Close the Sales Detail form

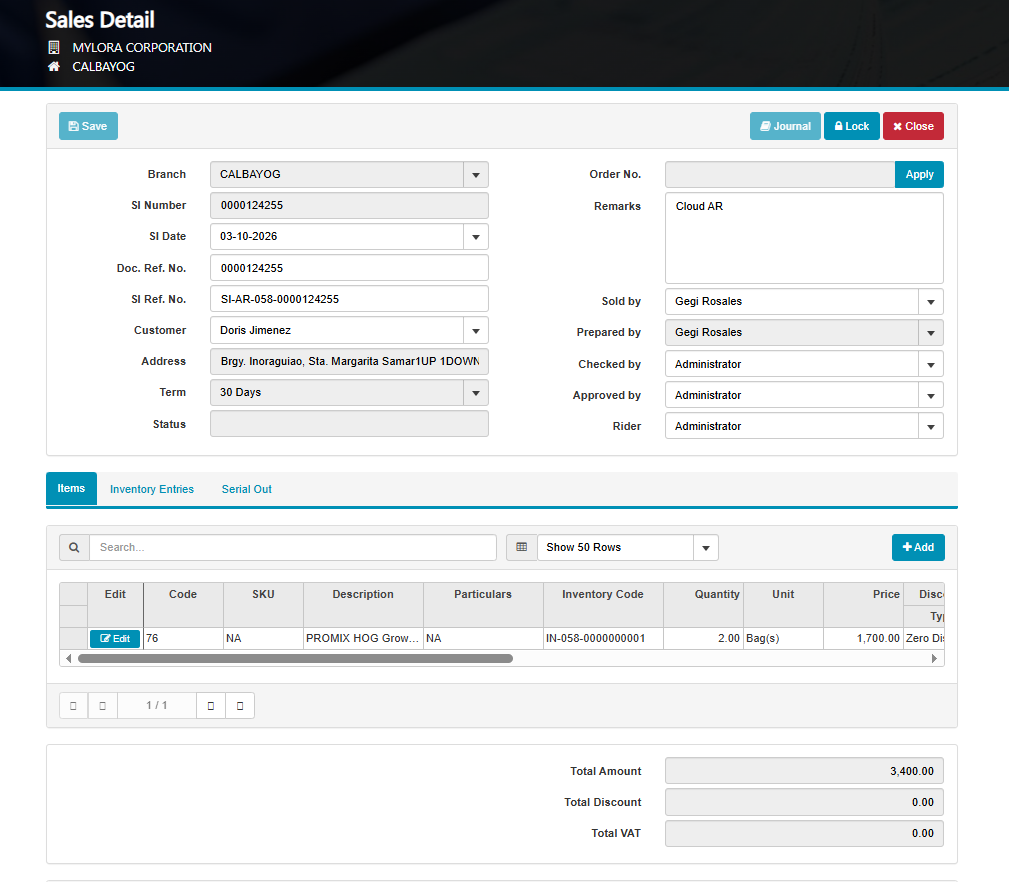click(912, 126)
